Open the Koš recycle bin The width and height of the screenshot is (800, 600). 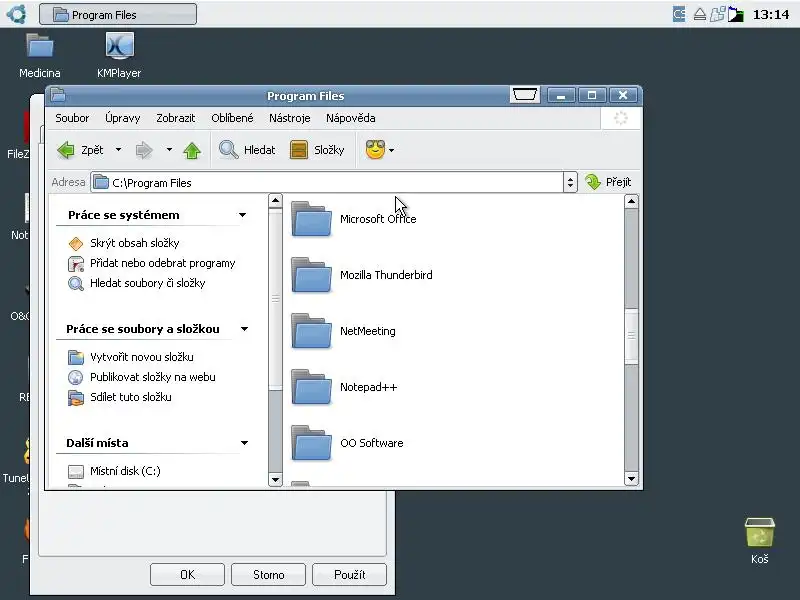click(760, 541)
